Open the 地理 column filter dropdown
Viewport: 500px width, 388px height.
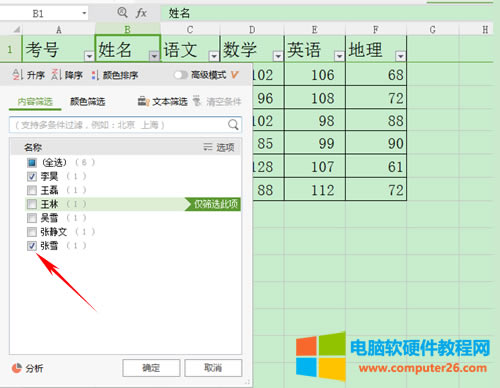(400, 56)
